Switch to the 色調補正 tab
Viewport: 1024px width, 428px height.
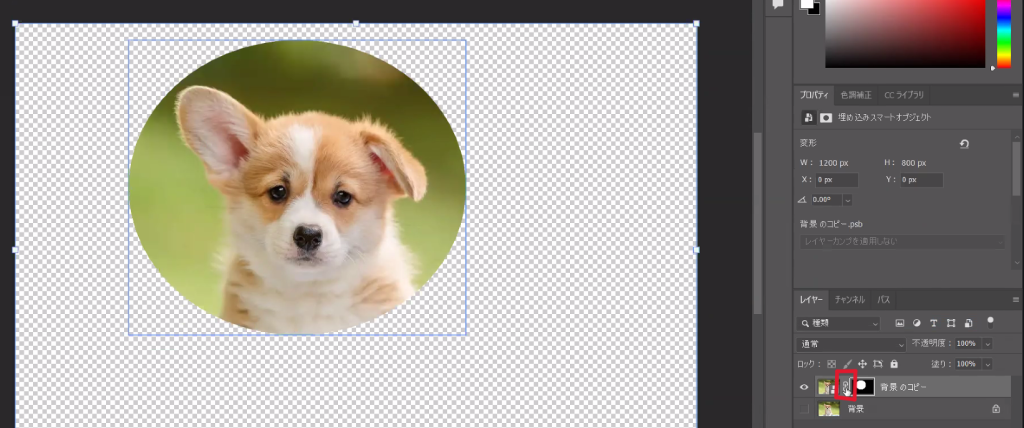(855, 95)
